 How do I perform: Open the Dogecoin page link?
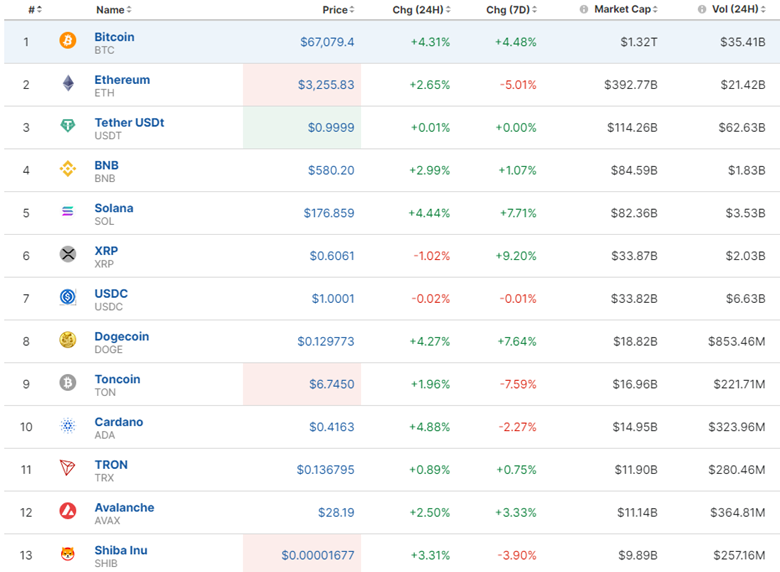click(122, 336)
